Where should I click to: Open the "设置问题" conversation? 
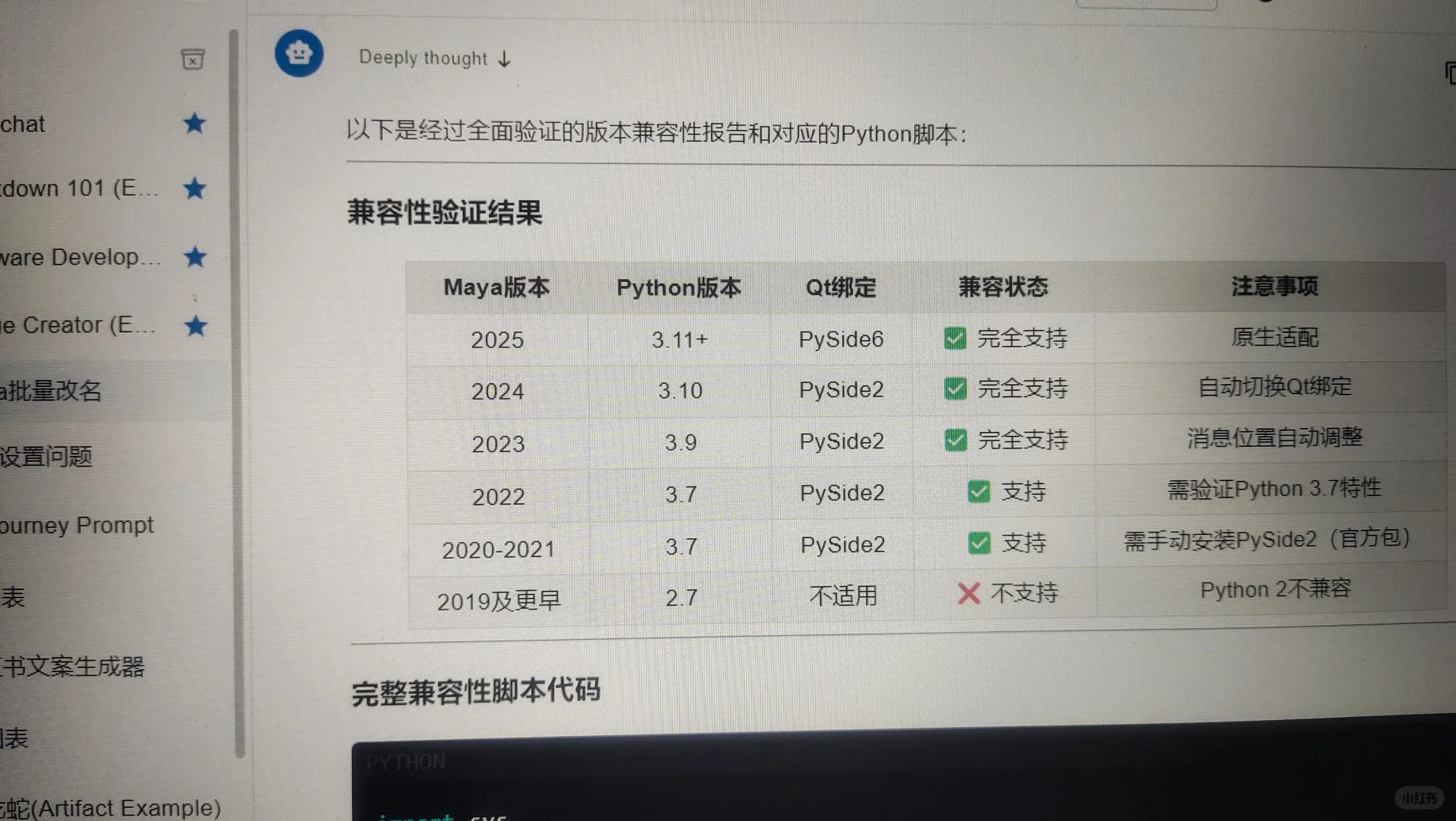click(46, 456)
